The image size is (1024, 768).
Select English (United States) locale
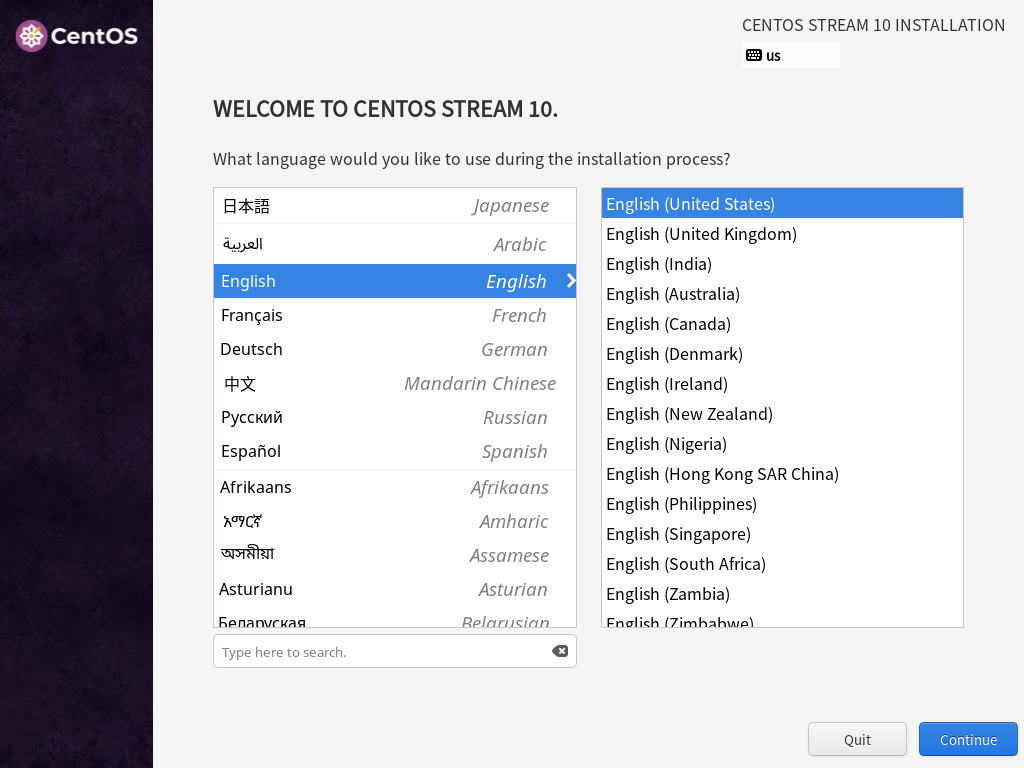[782, 203]
